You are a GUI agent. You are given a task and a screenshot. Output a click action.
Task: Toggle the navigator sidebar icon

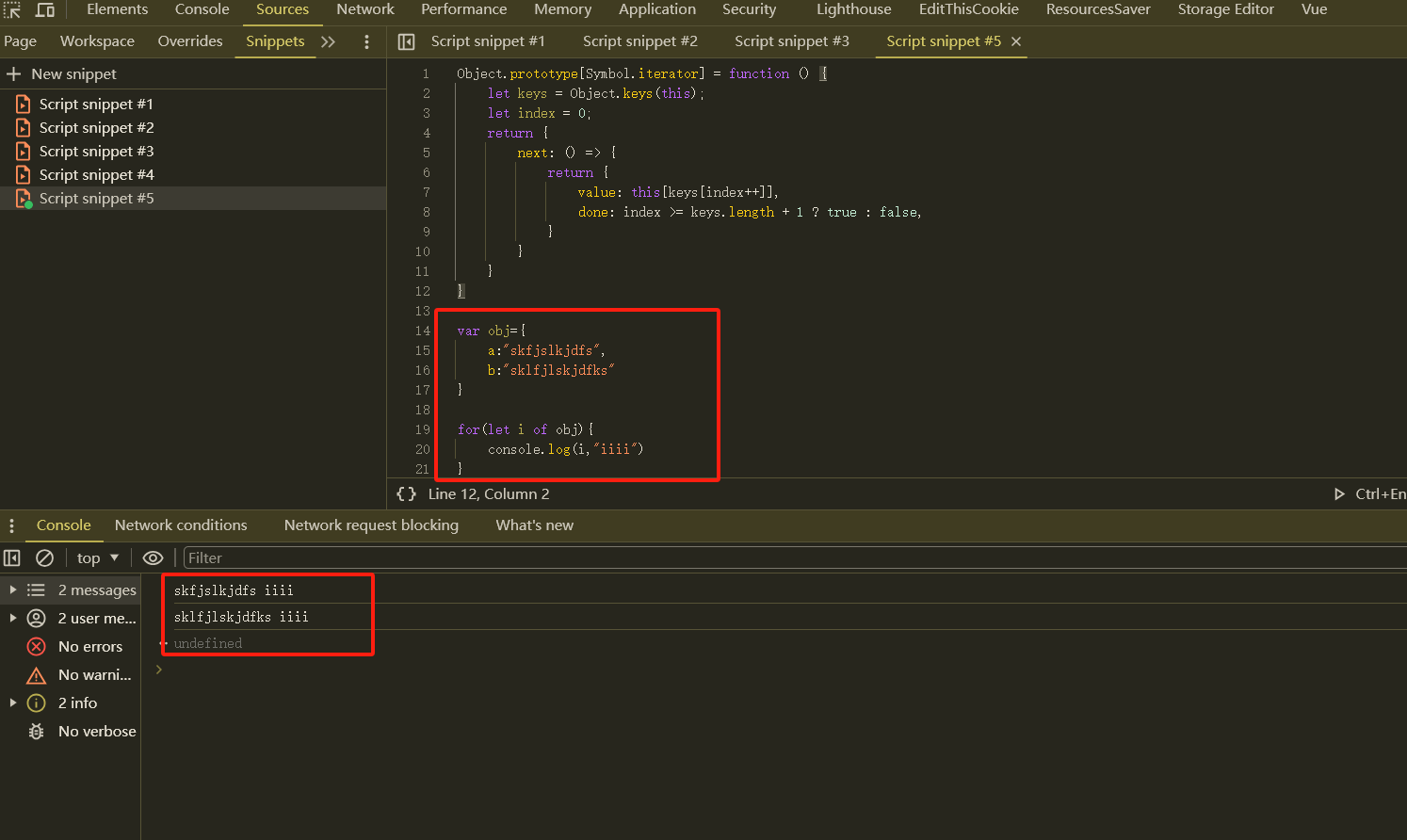tap(407, 41)
